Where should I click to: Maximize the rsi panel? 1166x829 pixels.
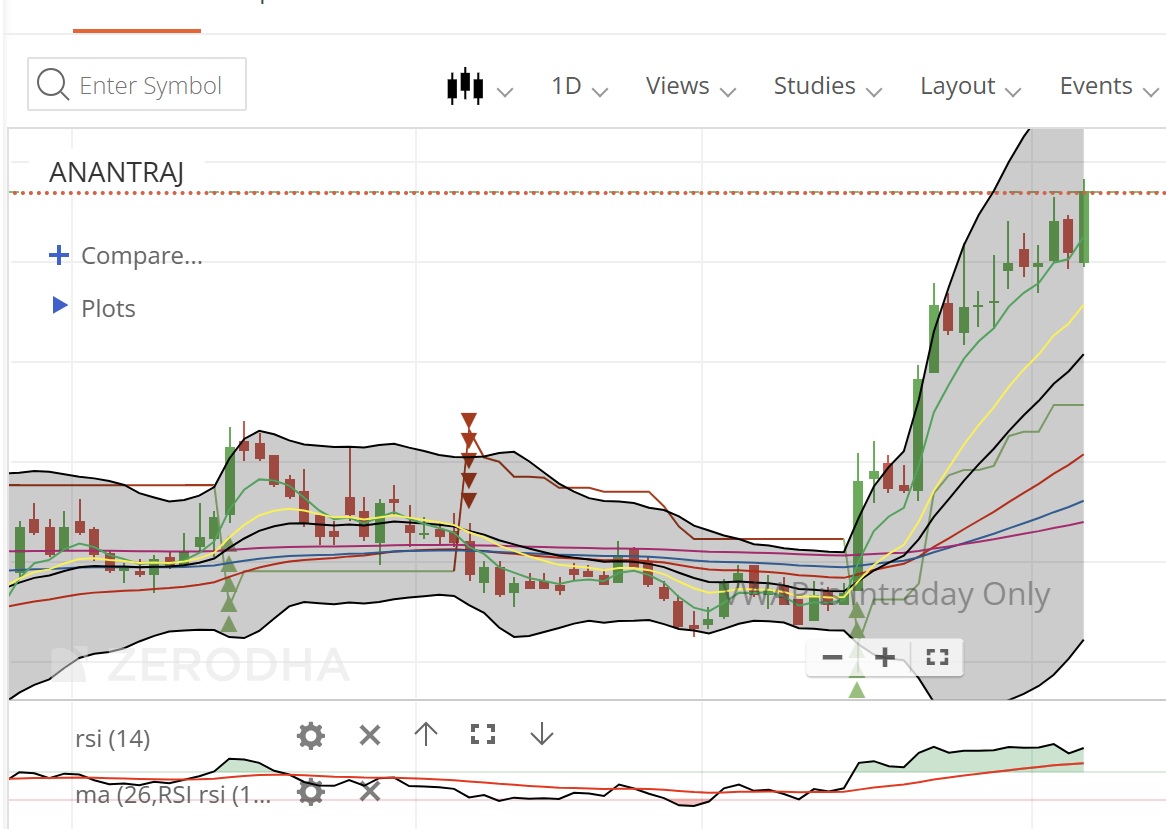click(x=483, y=735)
